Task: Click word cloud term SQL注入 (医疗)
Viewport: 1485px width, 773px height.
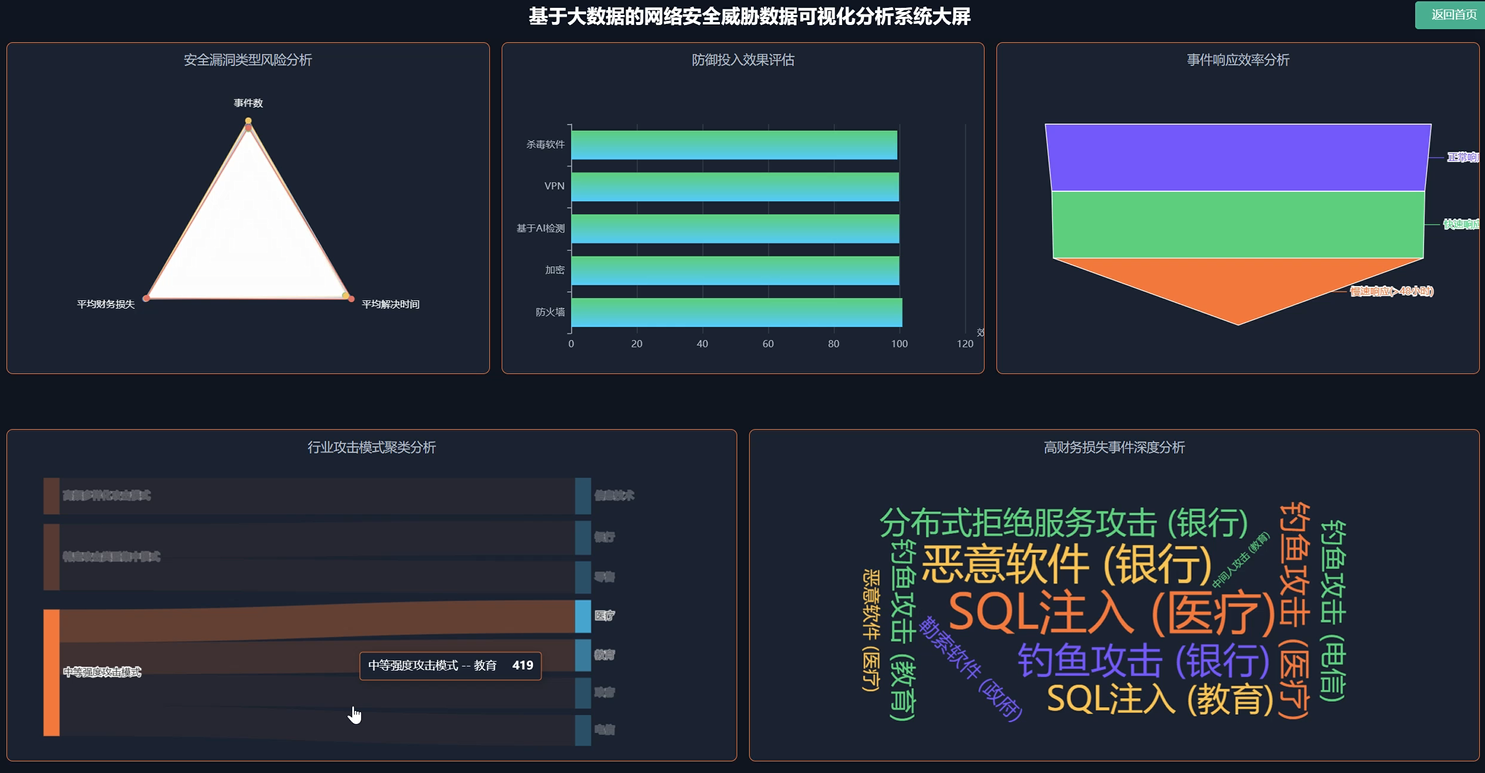Action: click(1112, 612)
